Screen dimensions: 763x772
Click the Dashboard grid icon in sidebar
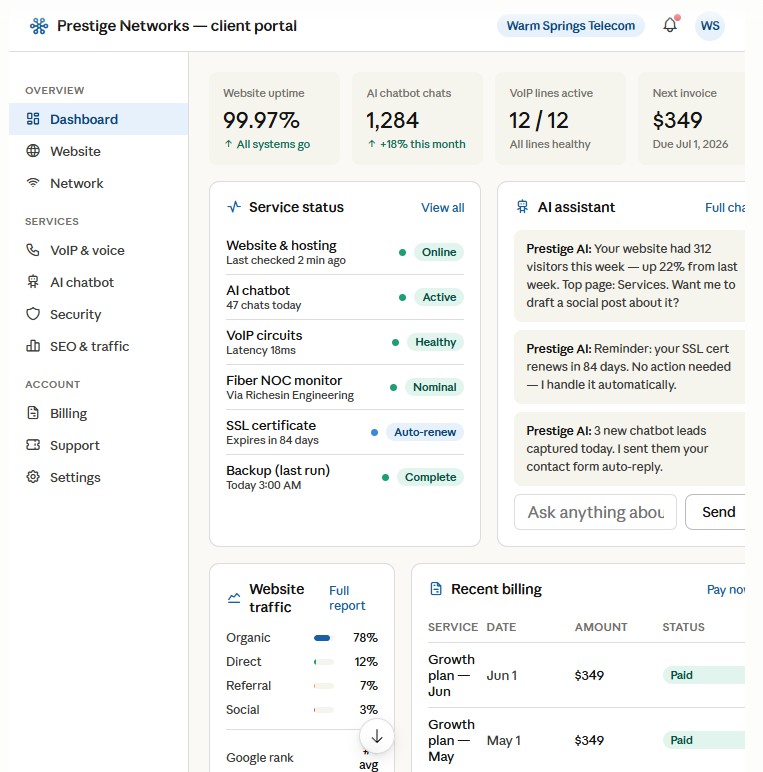(x=33, y=119)
